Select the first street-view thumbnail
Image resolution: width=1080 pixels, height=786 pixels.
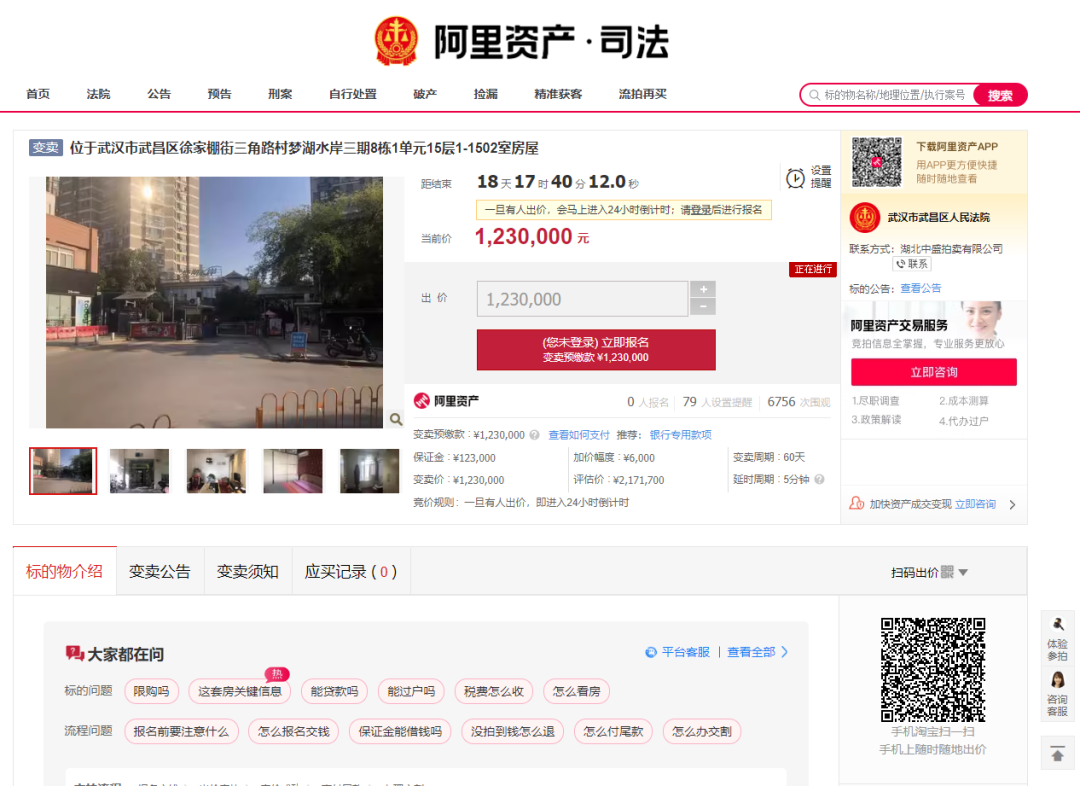(63, 471)
